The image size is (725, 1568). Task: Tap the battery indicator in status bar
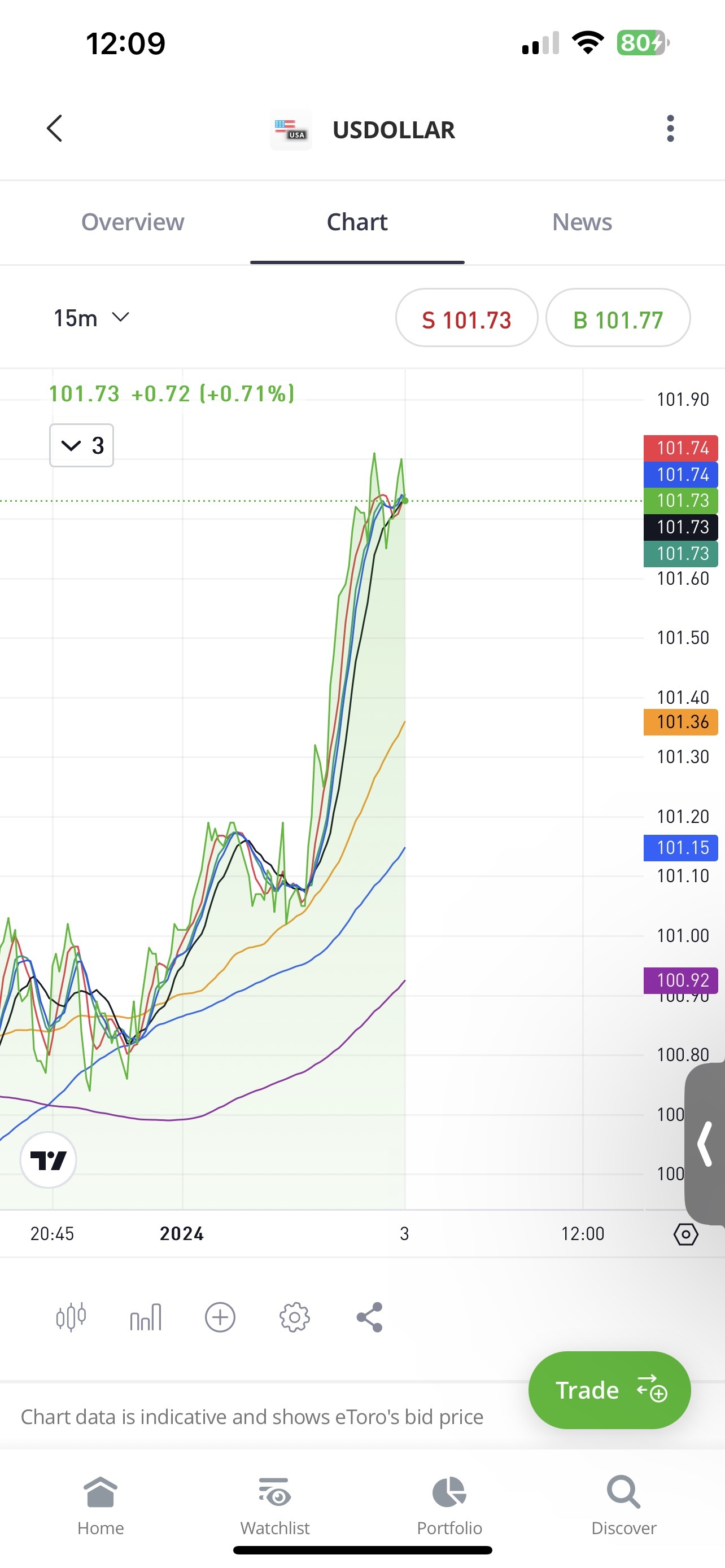[x=643, y=42]
